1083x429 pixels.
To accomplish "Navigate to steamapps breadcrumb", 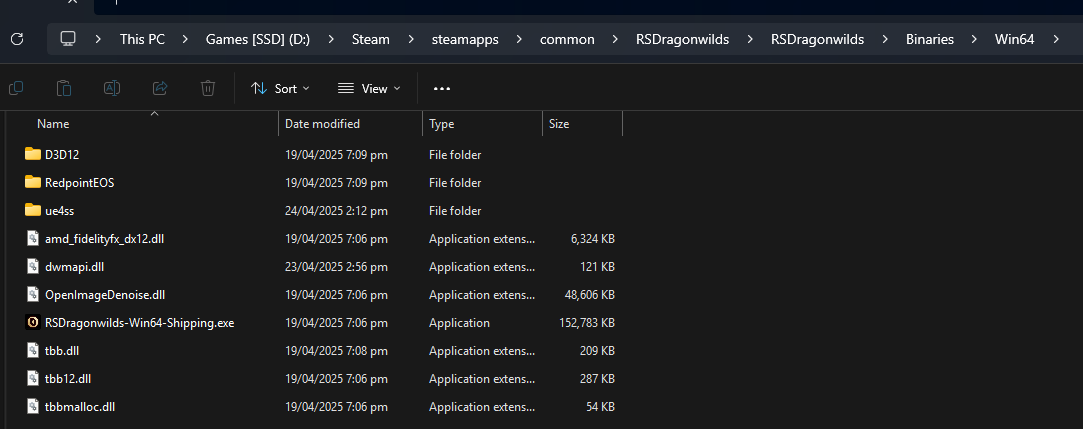I will 466,39.
